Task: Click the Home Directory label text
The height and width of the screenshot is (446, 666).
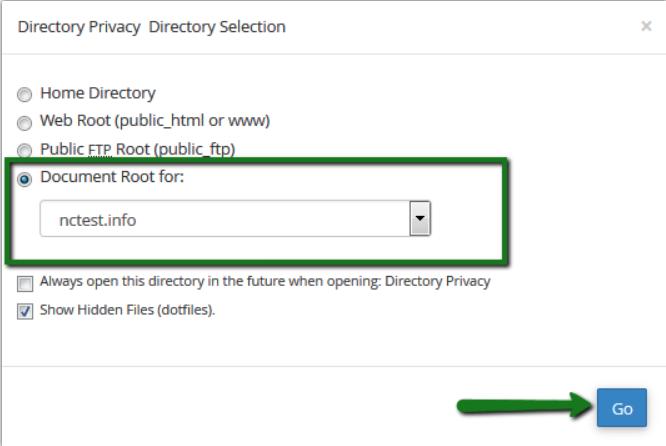Action: point(98,93)
